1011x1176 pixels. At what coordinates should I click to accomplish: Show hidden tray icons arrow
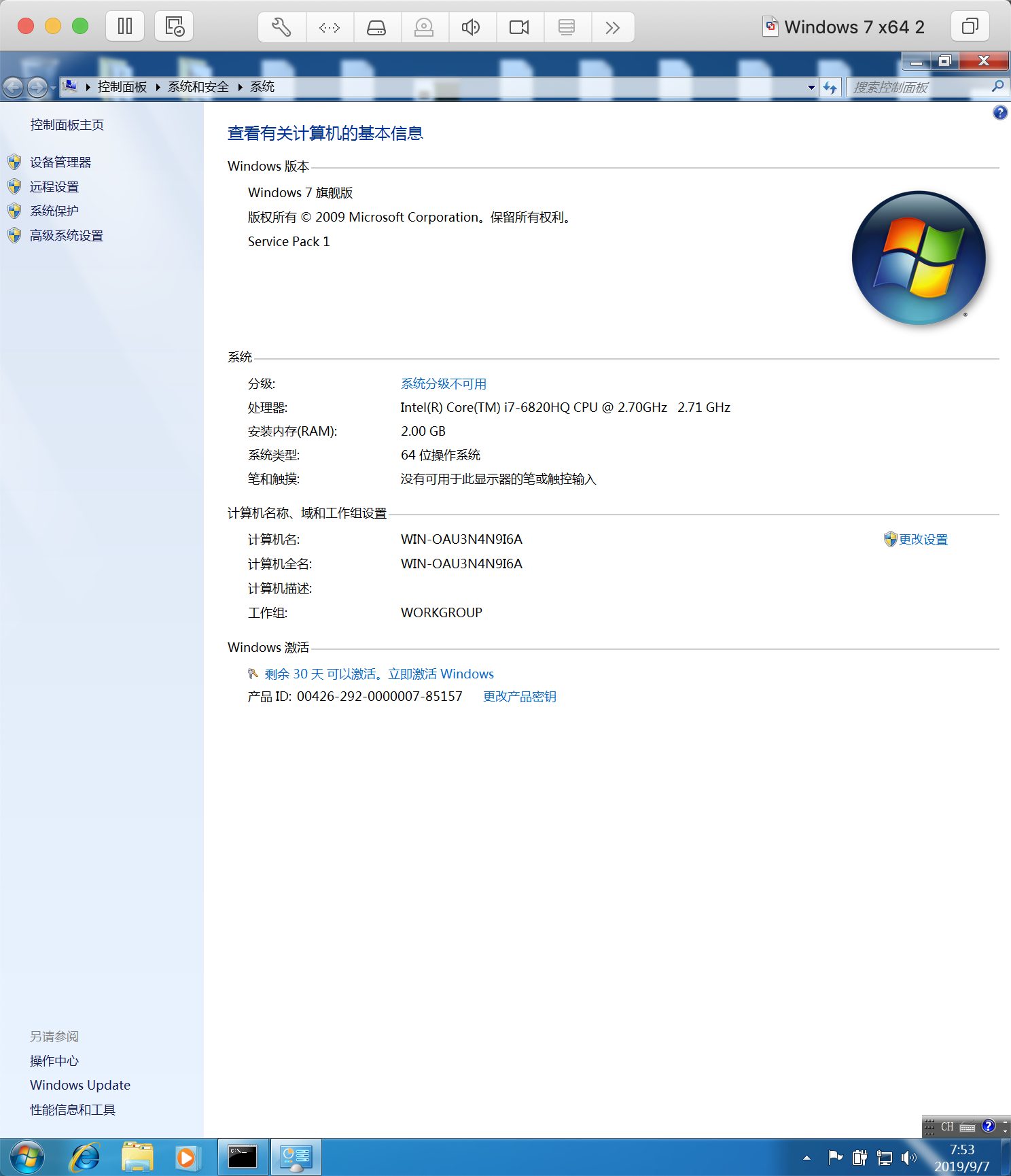point(806,1158)
